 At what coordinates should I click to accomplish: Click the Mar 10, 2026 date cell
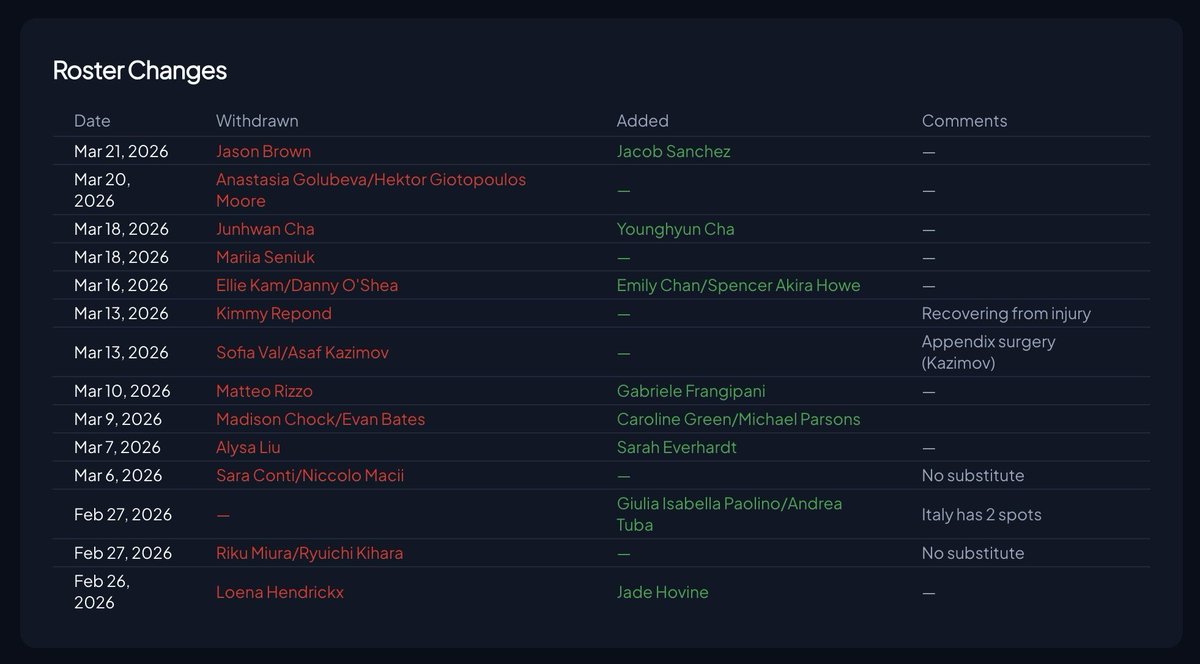(122, 391)
